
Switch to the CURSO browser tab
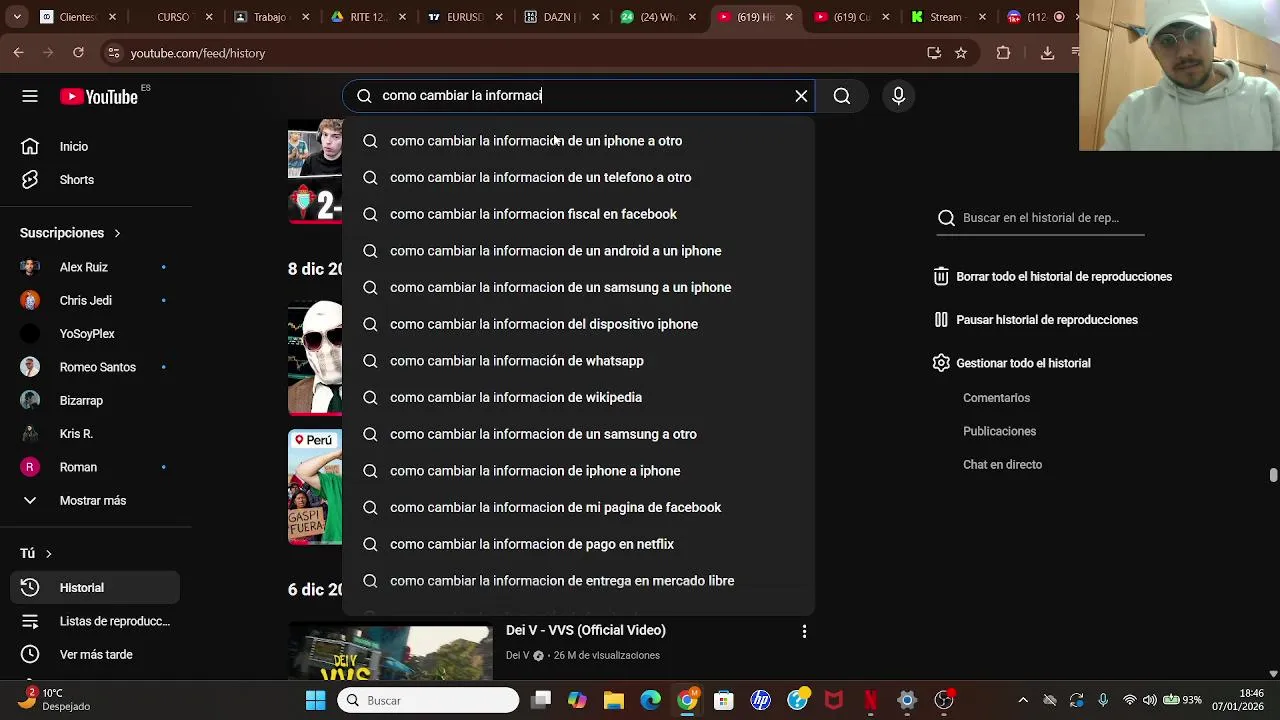click(x=173, y=17)
